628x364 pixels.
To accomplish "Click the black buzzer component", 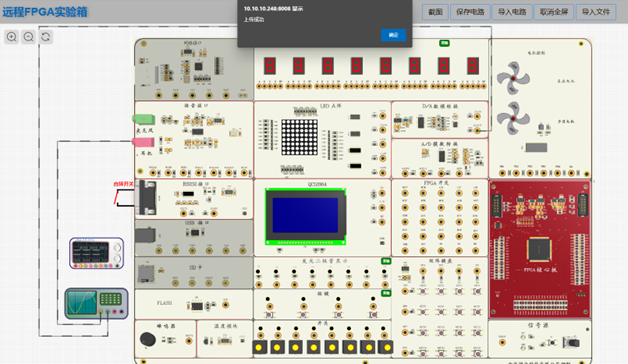I will 148,339.
